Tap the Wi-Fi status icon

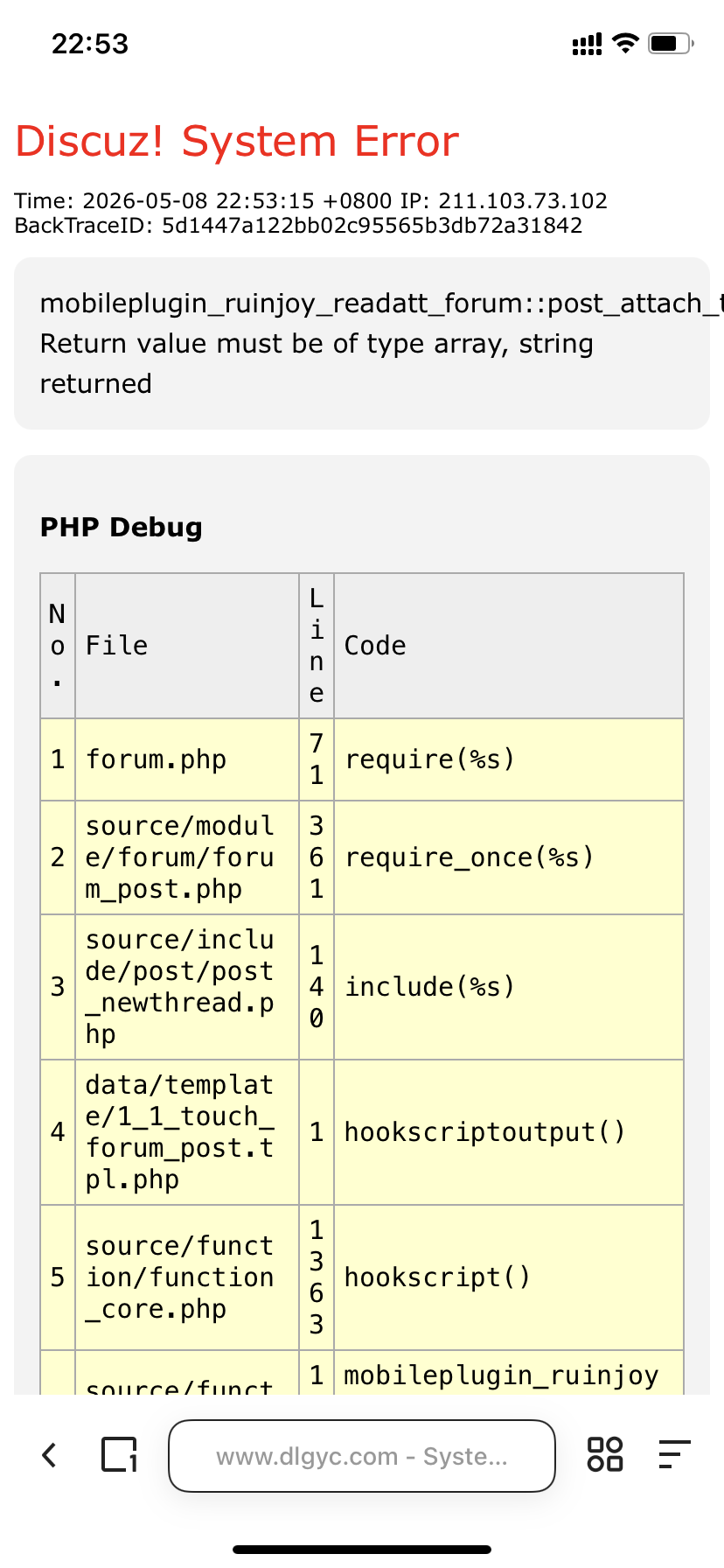click(x=625, y=43)
